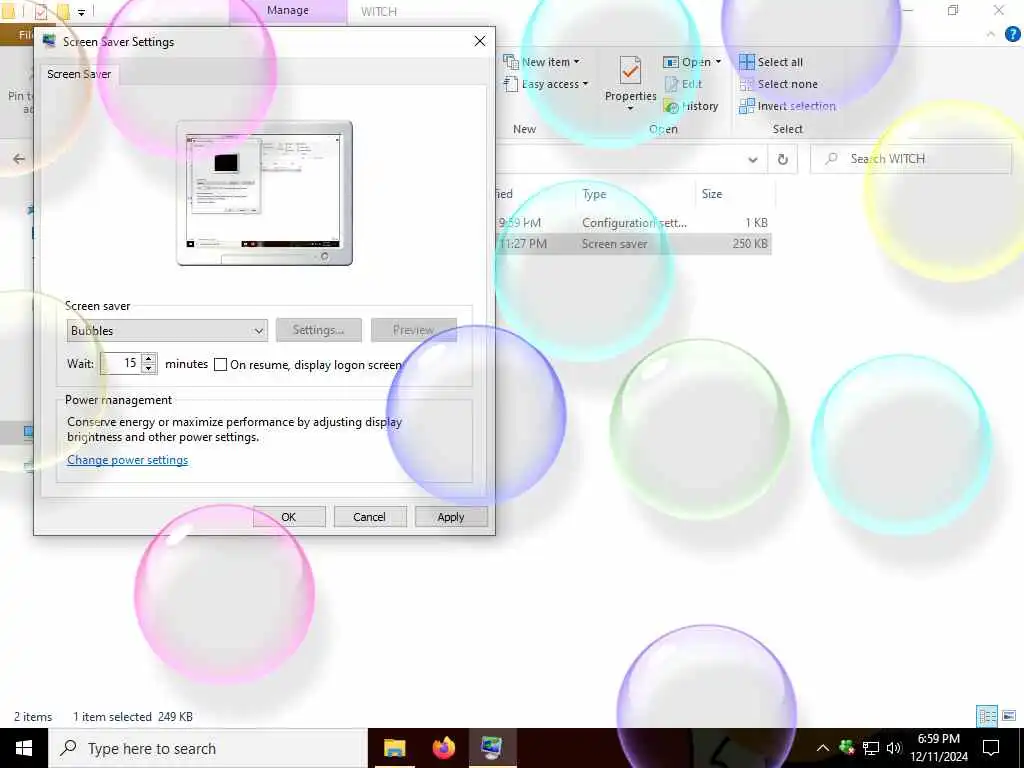Click the screen saver Settings button
Screen dimensions: 1024x768
click(318, 330)
